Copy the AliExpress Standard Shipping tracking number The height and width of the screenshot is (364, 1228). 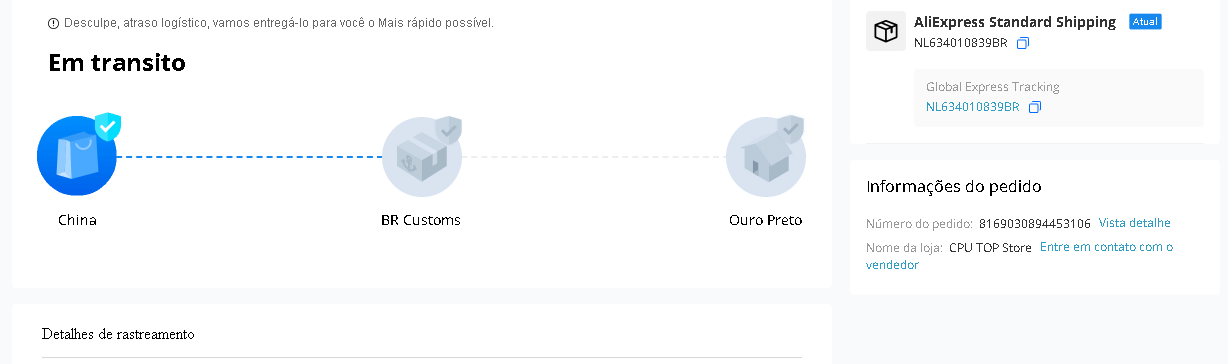(1023, 43)
